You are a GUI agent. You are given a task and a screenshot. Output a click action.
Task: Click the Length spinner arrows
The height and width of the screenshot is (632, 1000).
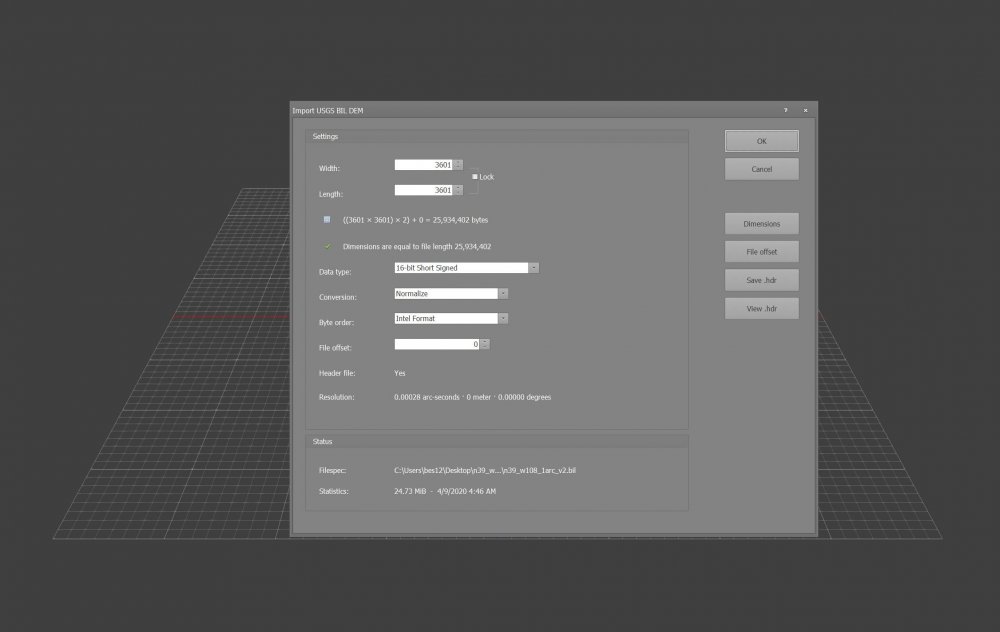459,190
